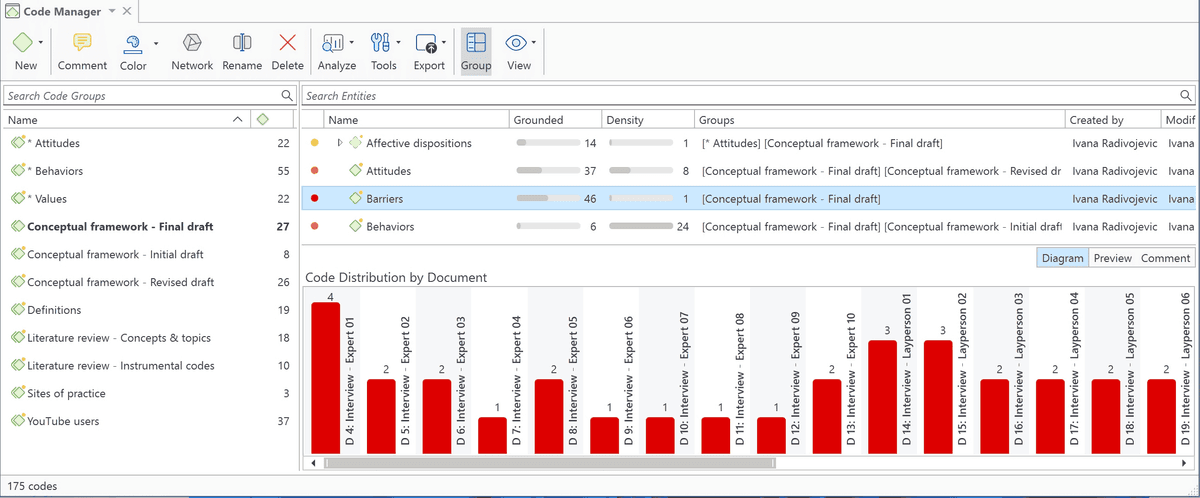Expand the Analyze dropdown arrow

[351, 43]
